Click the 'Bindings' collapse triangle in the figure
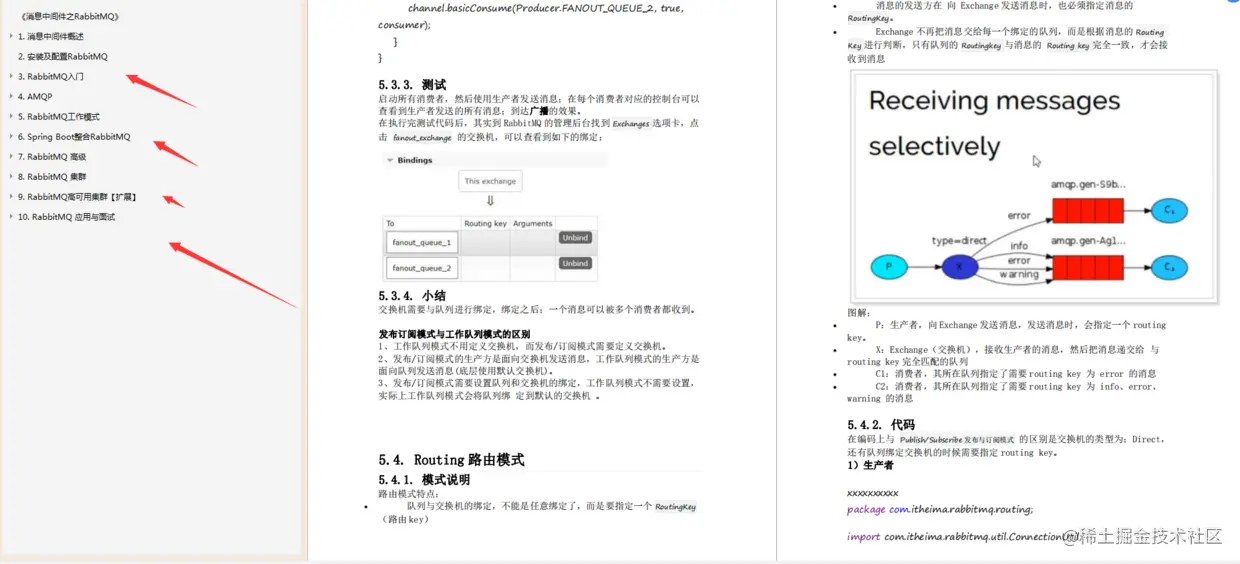 click(390, 160)
